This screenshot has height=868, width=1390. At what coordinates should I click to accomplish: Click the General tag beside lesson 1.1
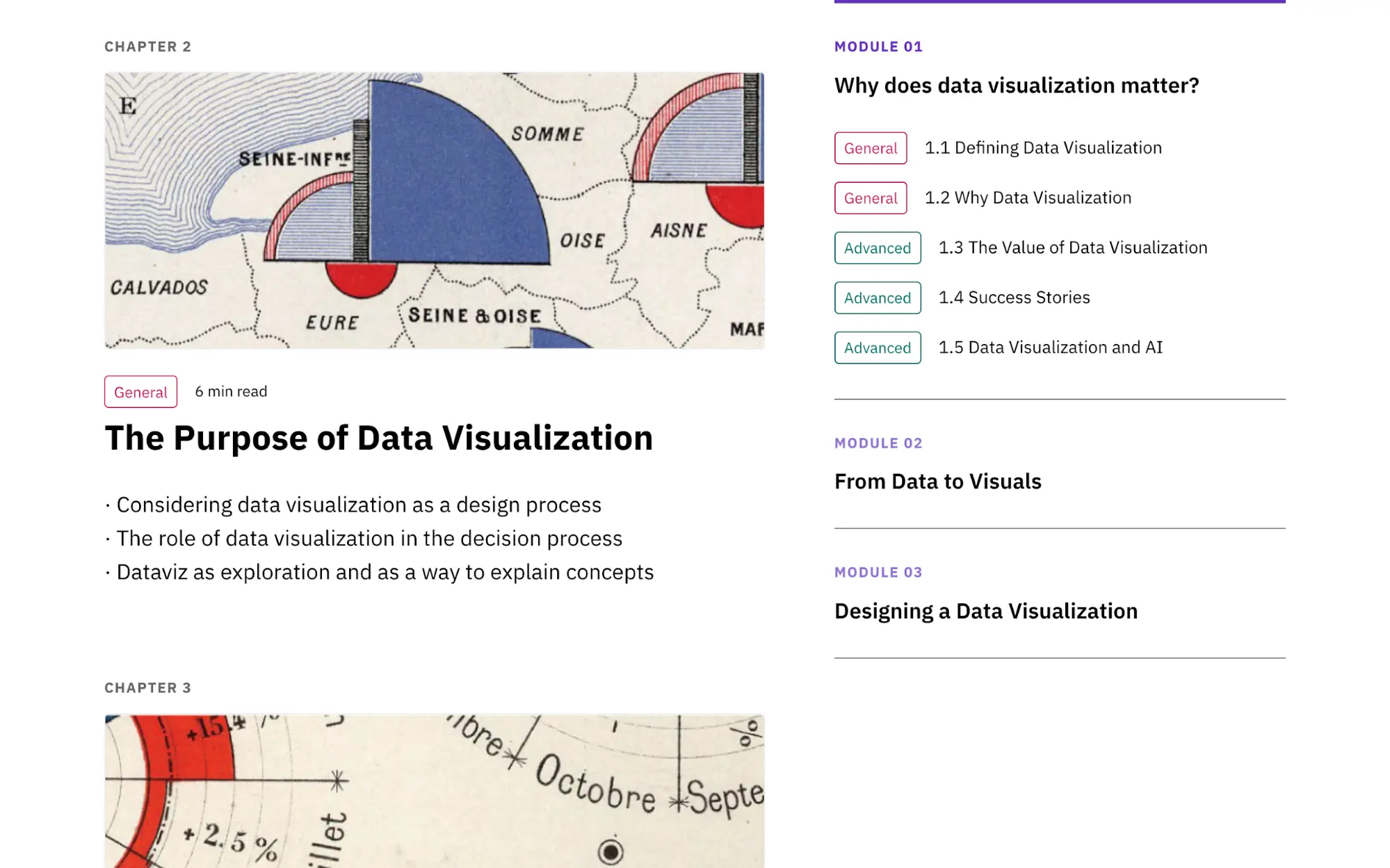pos(871,148)
